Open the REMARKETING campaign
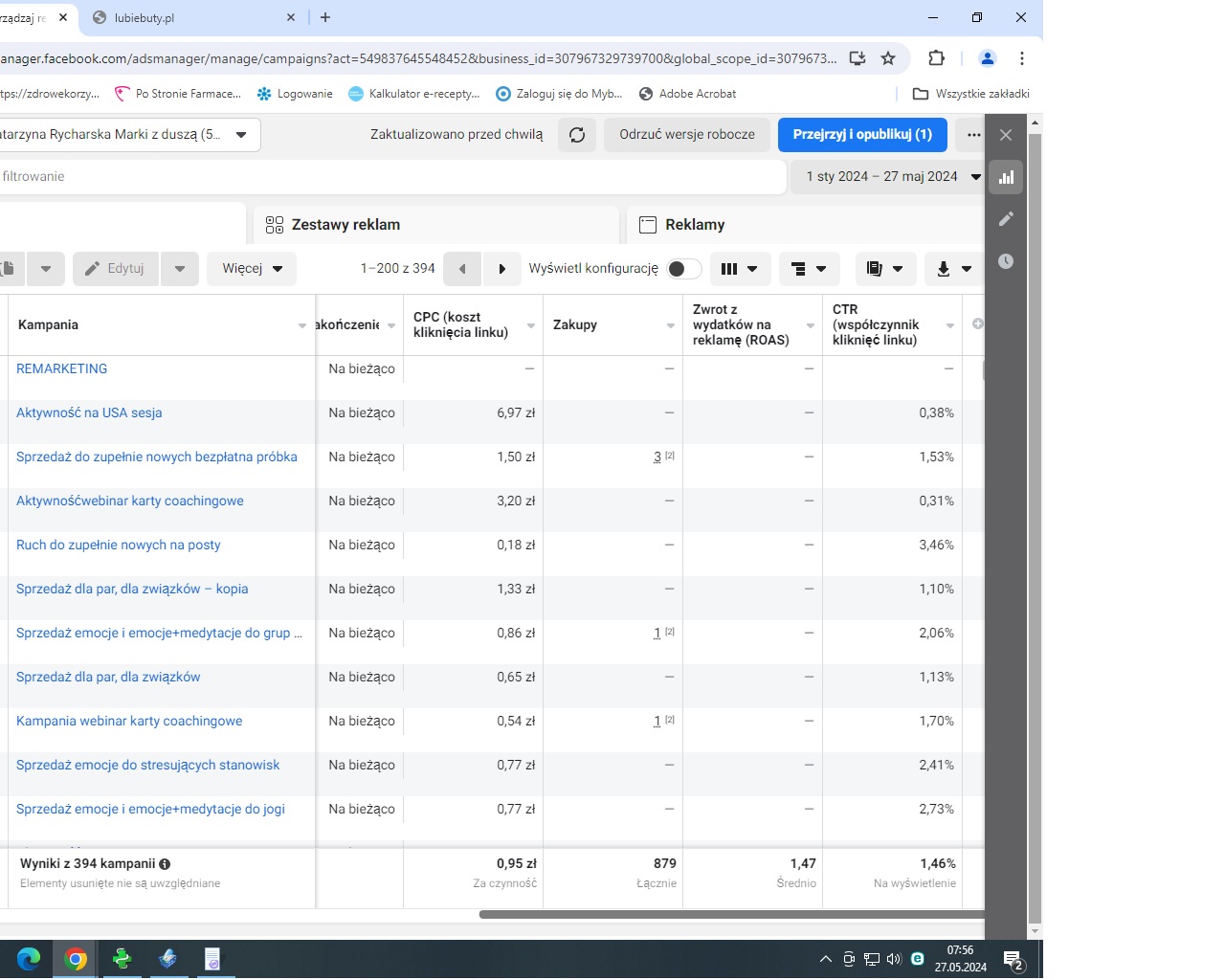 pyautogui.click(x=62, y=368)
